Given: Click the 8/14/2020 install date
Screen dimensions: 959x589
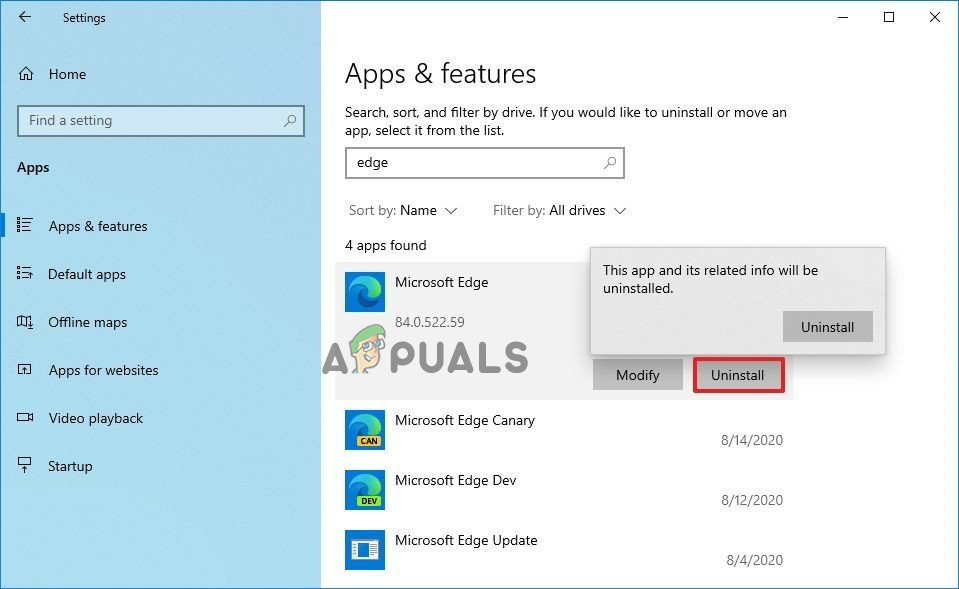Looking at the screenshot, I should click(x=752, y=440).
